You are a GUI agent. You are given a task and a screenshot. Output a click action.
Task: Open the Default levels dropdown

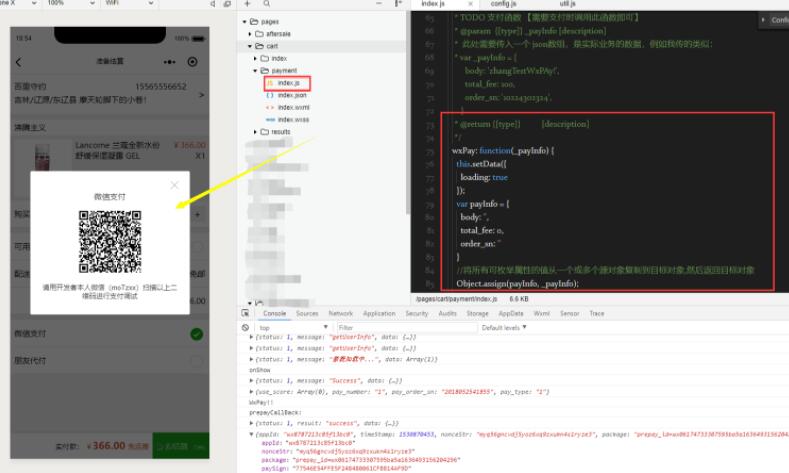click(504, 328)
